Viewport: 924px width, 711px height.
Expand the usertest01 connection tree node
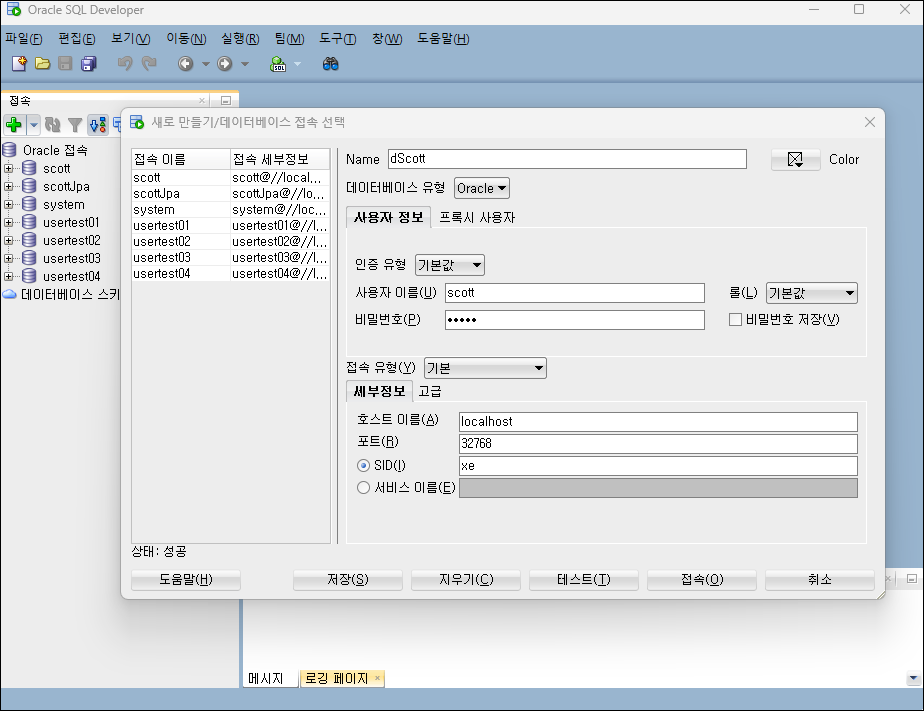click(x=8, y=223)
